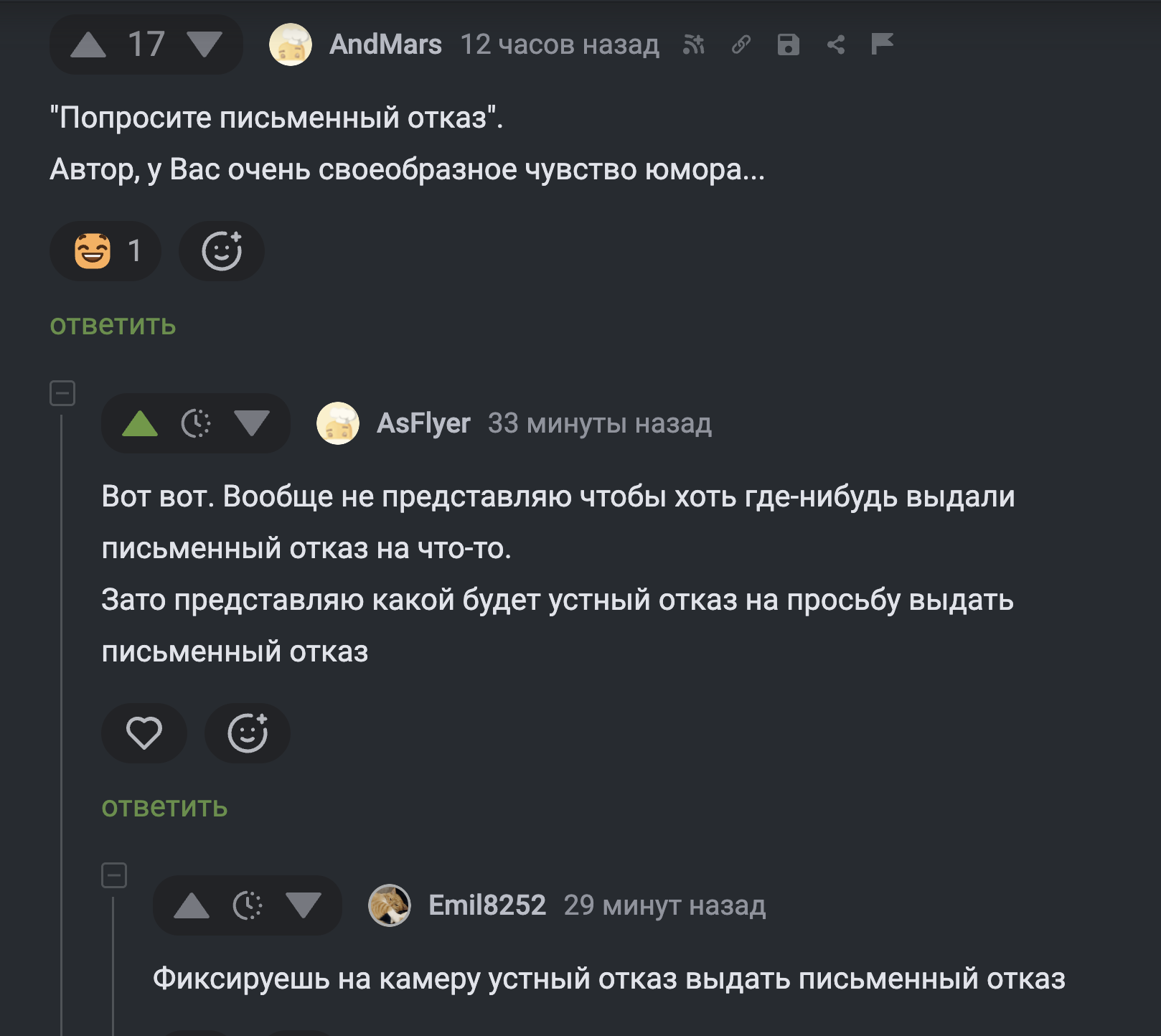Copy link to AndMars's comment
This screenshot has height=1036, width=1161.
(x=741, y=45)
